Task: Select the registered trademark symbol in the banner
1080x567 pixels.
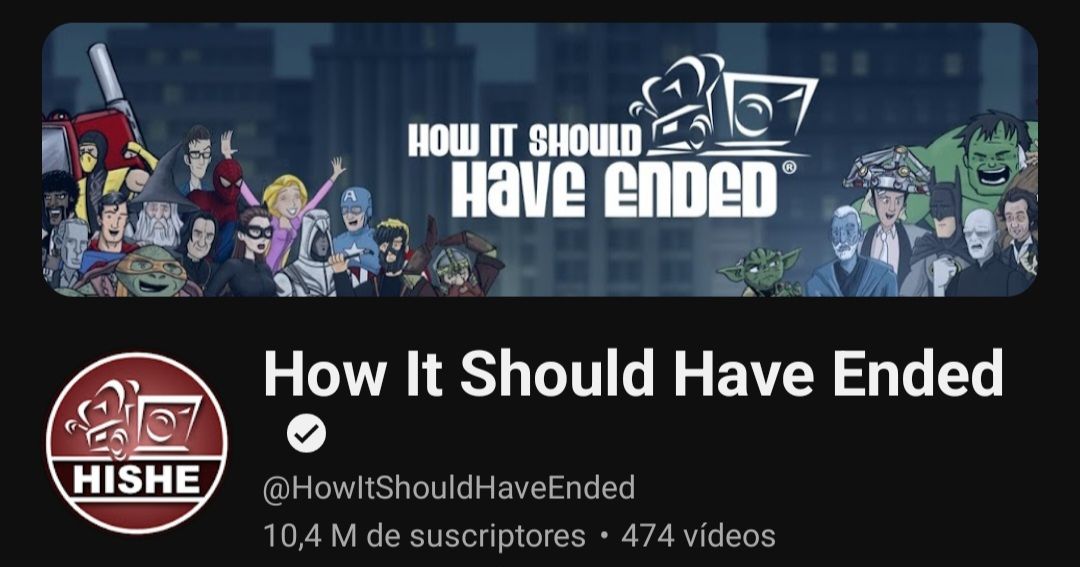Action: (x=789, y=167)
